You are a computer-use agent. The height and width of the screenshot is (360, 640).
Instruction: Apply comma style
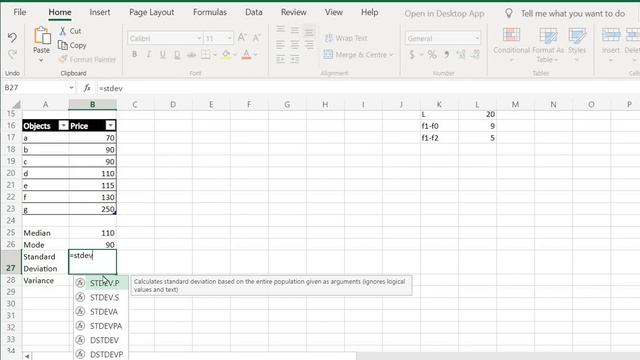447,54
